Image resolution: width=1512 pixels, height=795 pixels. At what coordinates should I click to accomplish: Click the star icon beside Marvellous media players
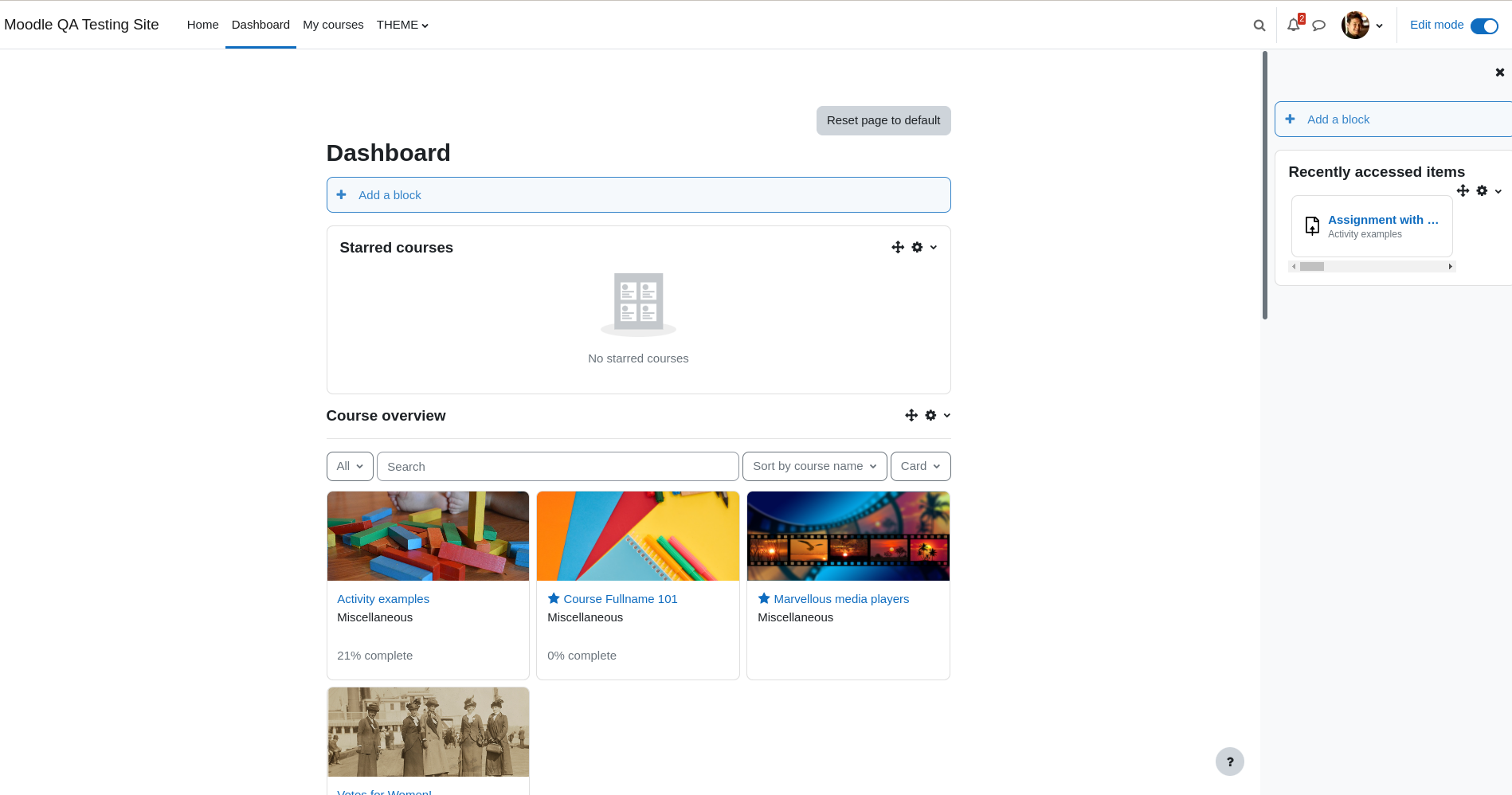coord(764,598)
